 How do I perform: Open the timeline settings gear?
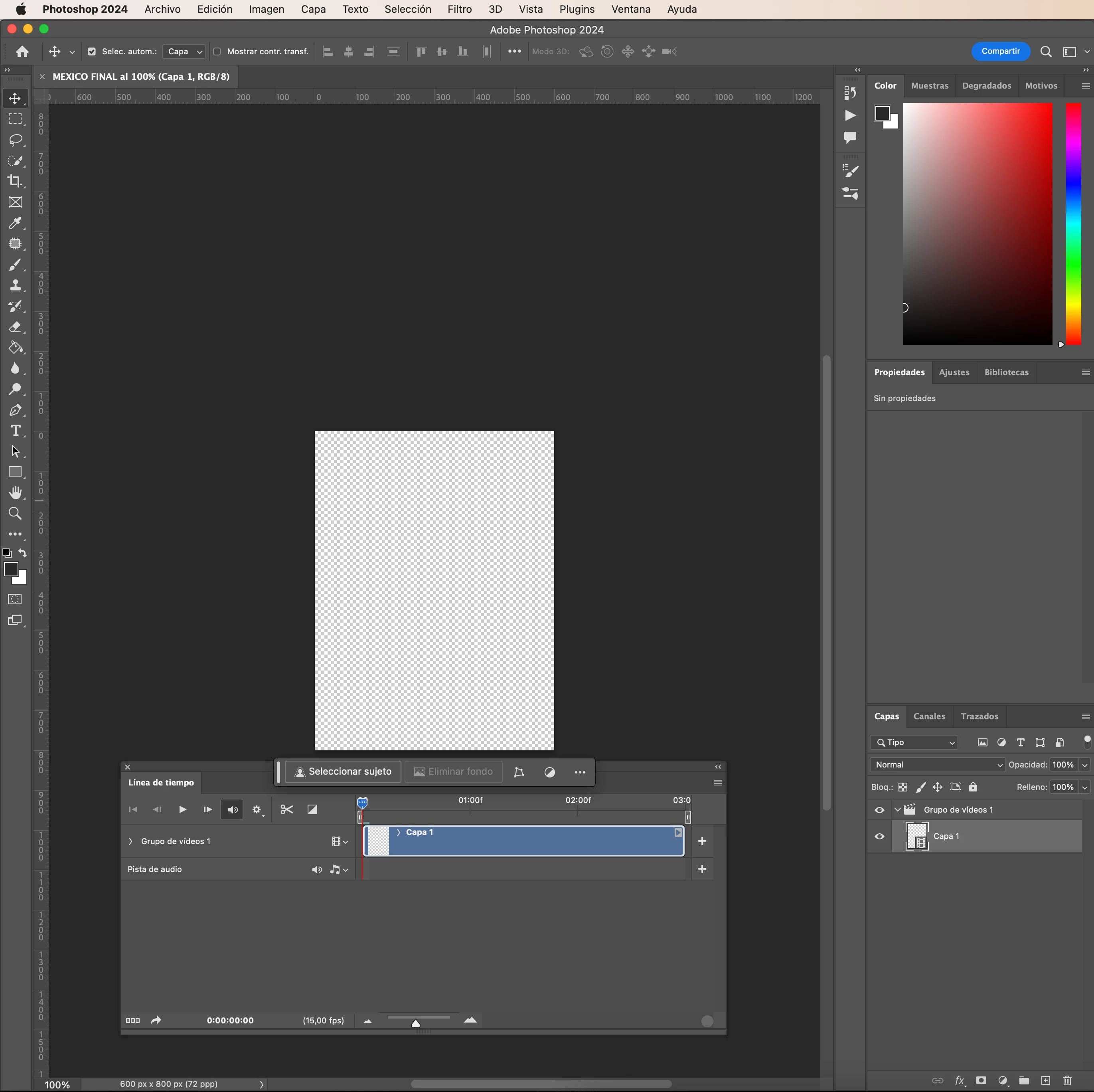[257, 810]
